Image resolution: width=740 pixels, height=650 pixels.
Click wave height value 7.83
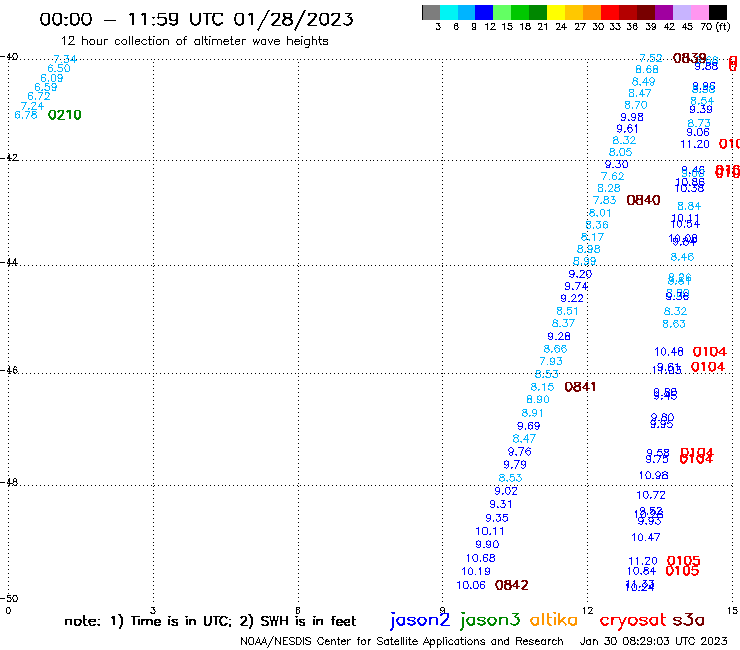click(x=605, y=200)
